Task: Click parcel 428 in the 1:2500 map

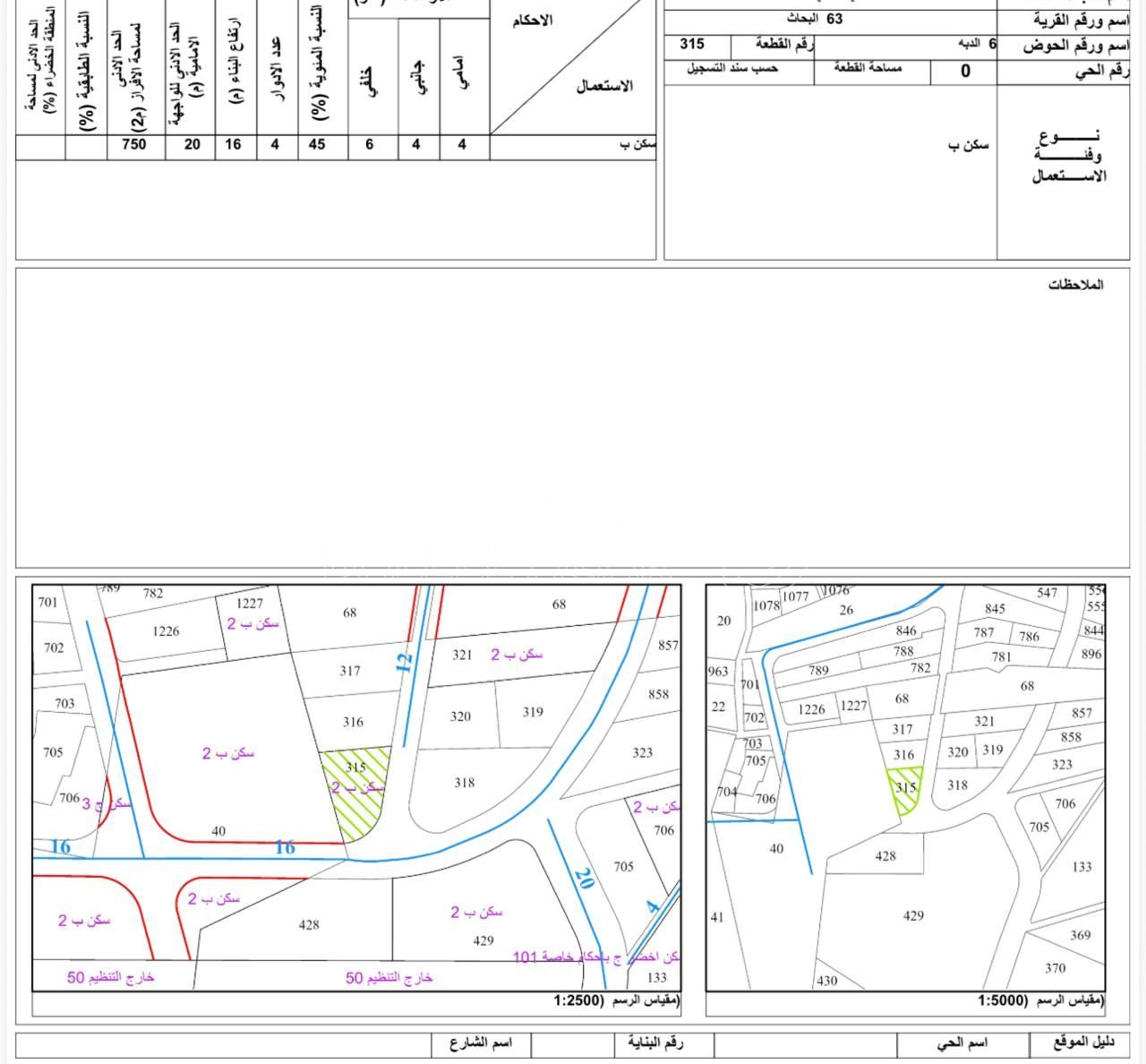Action: click(x=309, y=925)
